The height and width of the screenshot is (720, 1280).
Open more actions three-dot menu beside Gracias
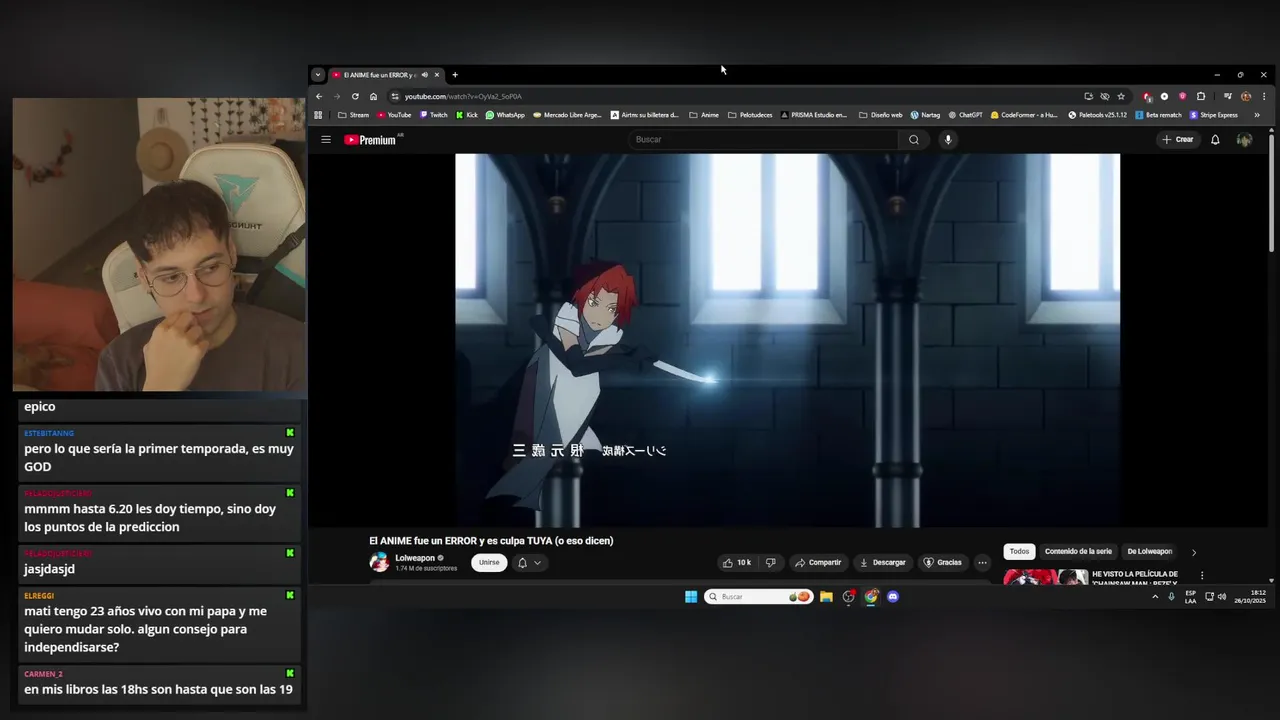tap(982, 563)
